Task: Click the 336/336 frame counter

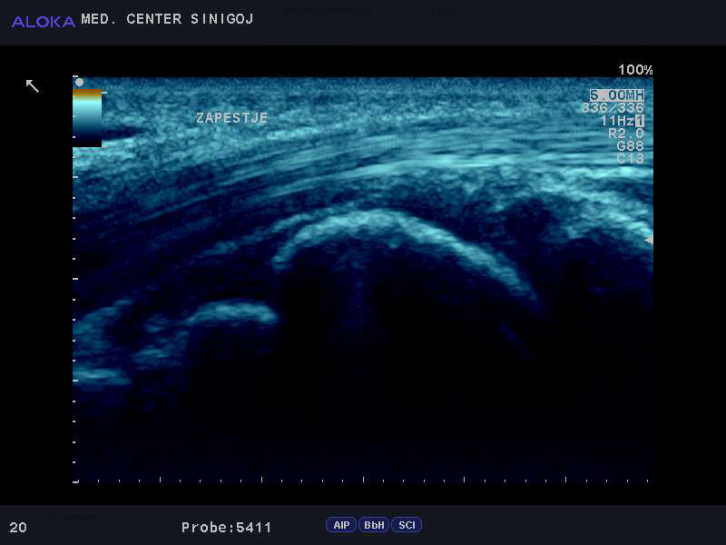Action: click(613, 108)
